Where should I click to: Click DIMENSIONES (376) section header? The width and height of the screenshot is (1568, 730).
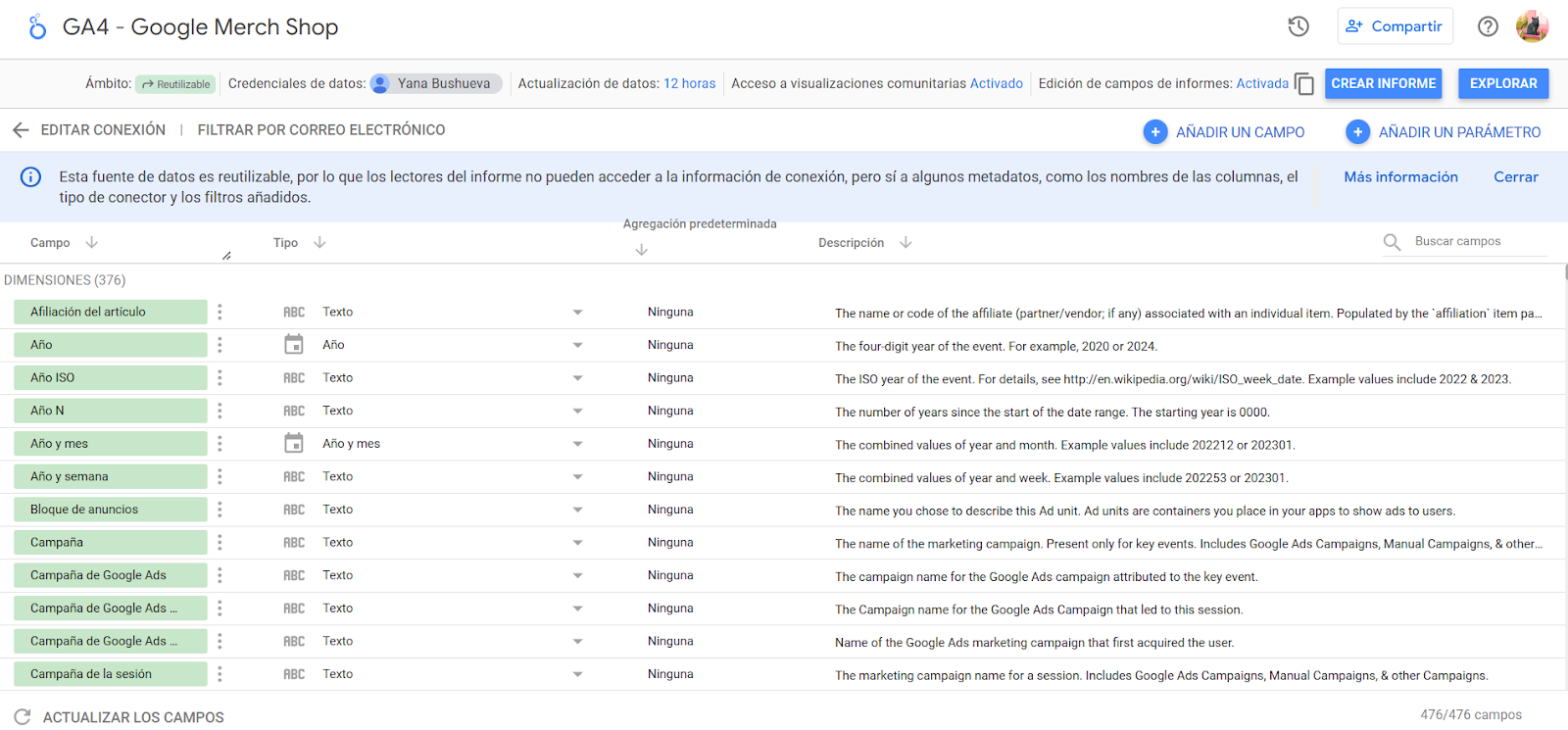click(x=65, y=280)
